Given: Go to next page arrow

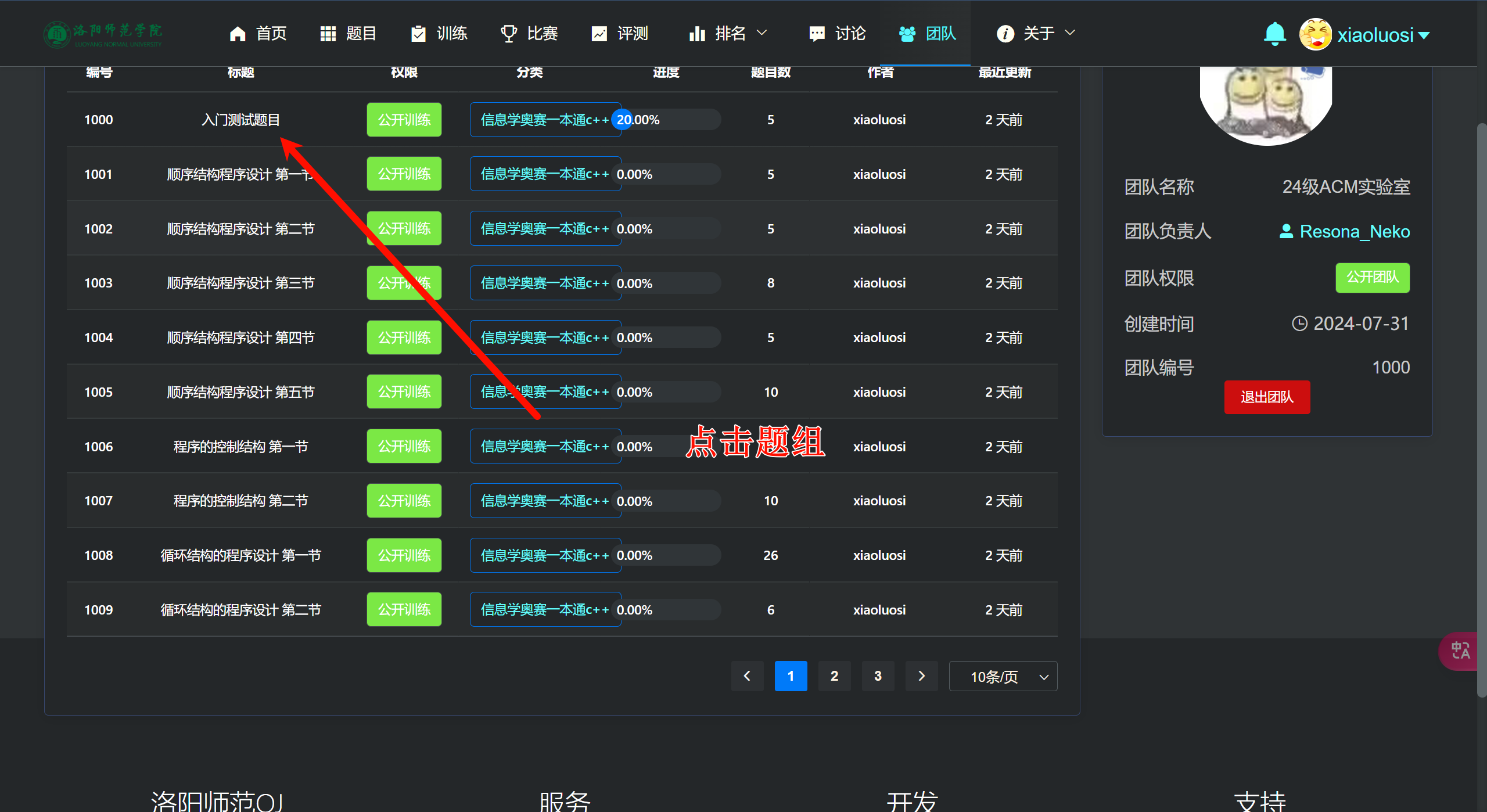Looking at the screenshot, I should pos(921,676).
